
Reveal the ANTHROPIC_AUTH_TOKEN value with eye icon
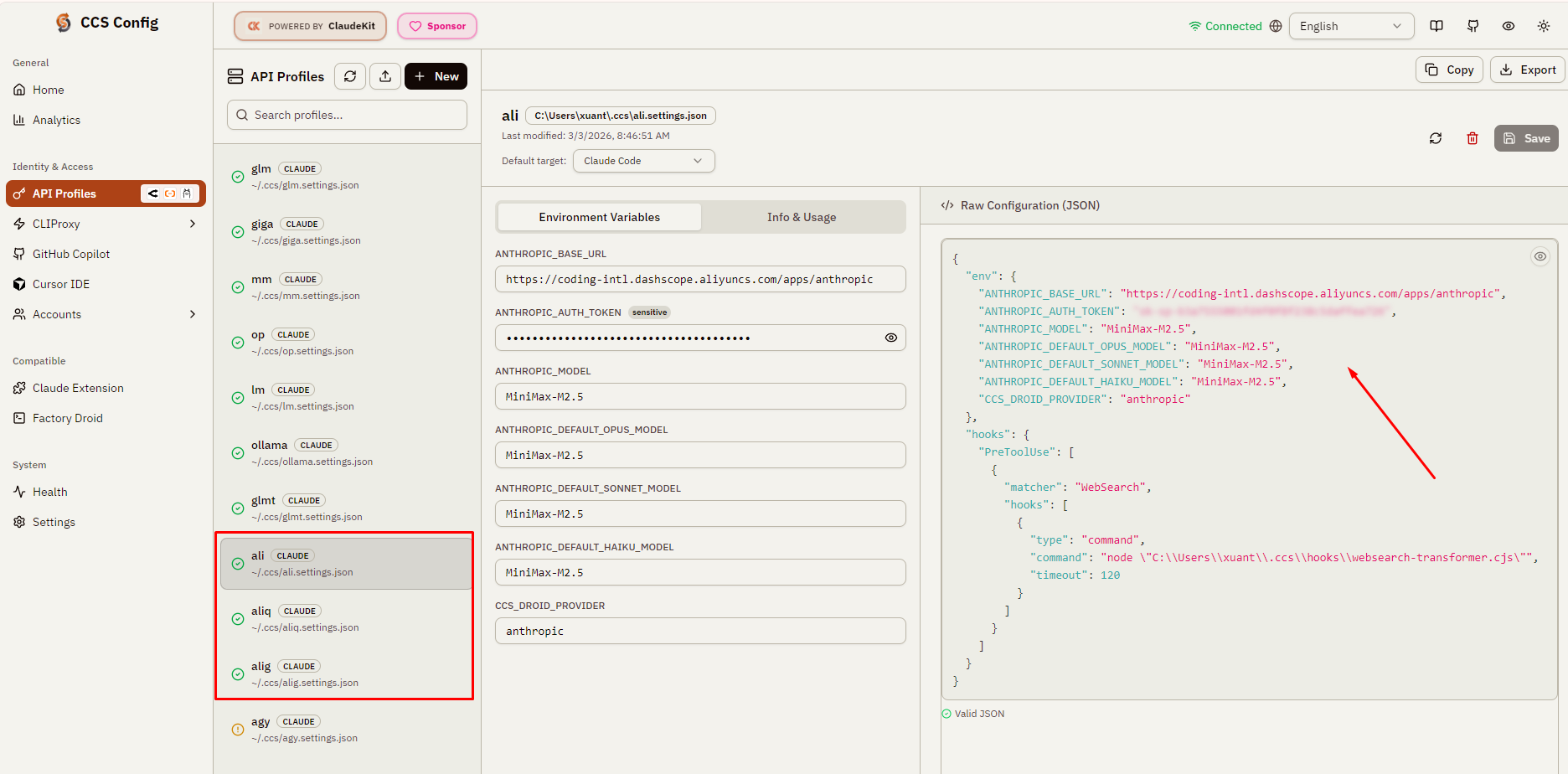pyautogui.click(x=890, y=338)
